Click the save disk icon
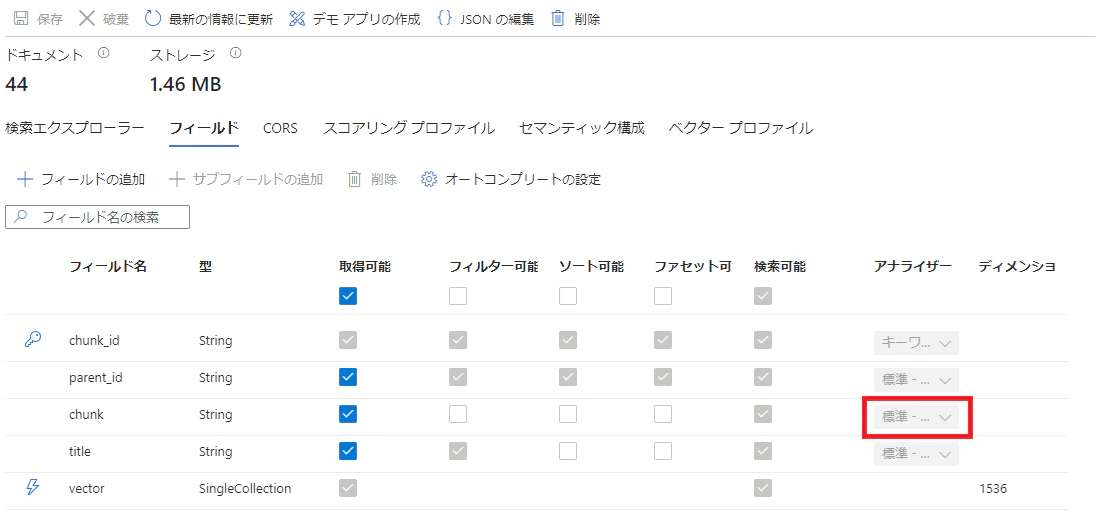Image resolution: width=1097 pixels, height=519 pixels. tap(21, 19)
